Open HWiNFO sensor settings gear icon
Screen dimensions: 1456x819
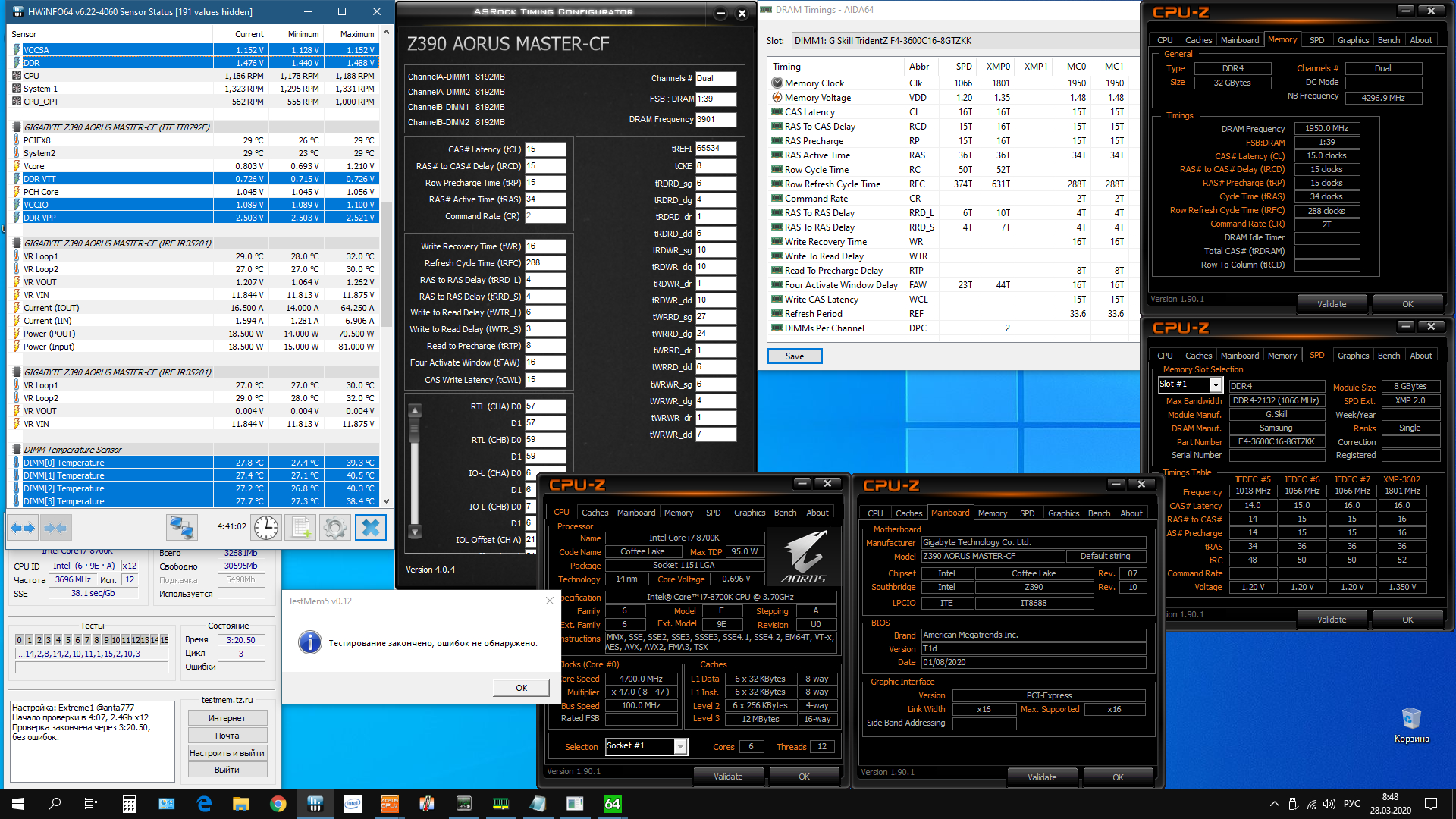tap(334, 527)
